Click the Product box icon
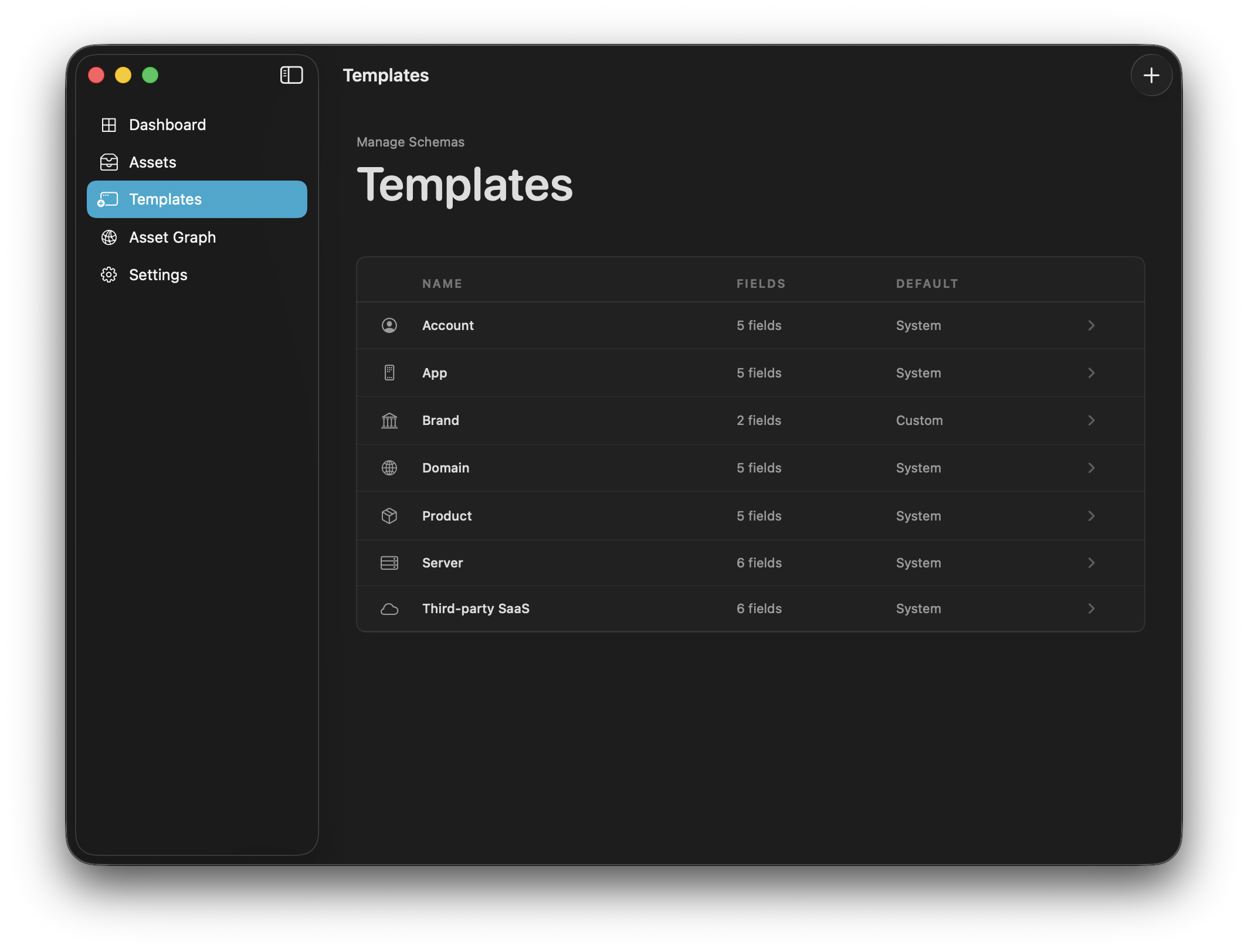 (389, 516)
